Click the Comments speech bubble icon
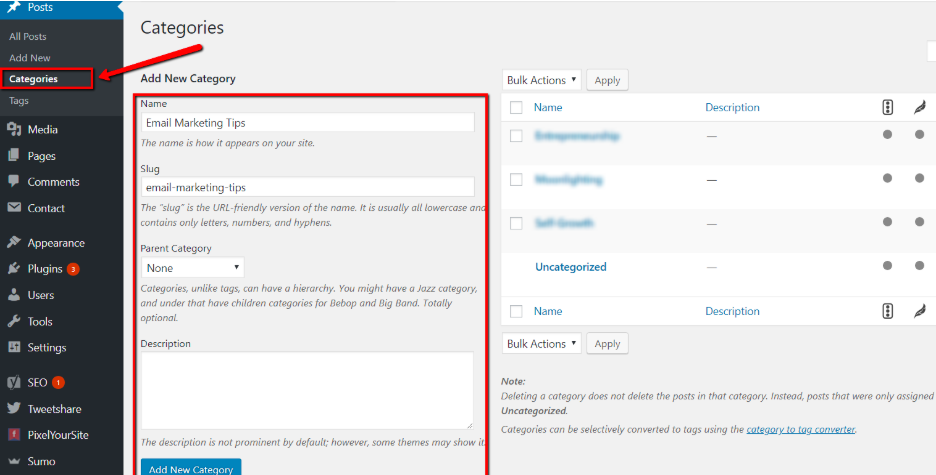Image resolution: width=936 pixels, height=475 pixels. tap(14, 181)
